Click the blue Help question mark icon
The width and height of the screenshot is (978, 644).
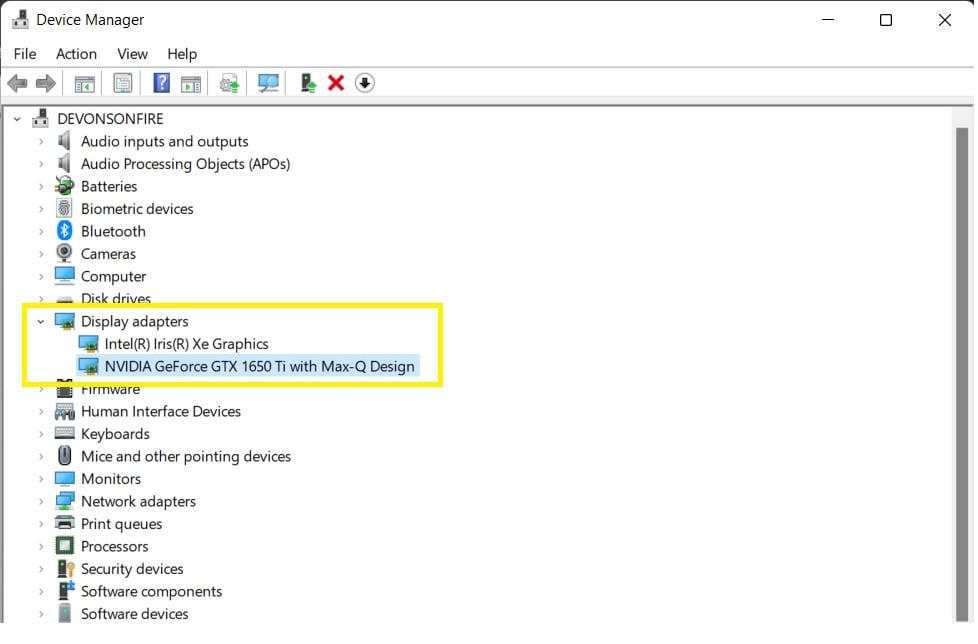point(160,83)
